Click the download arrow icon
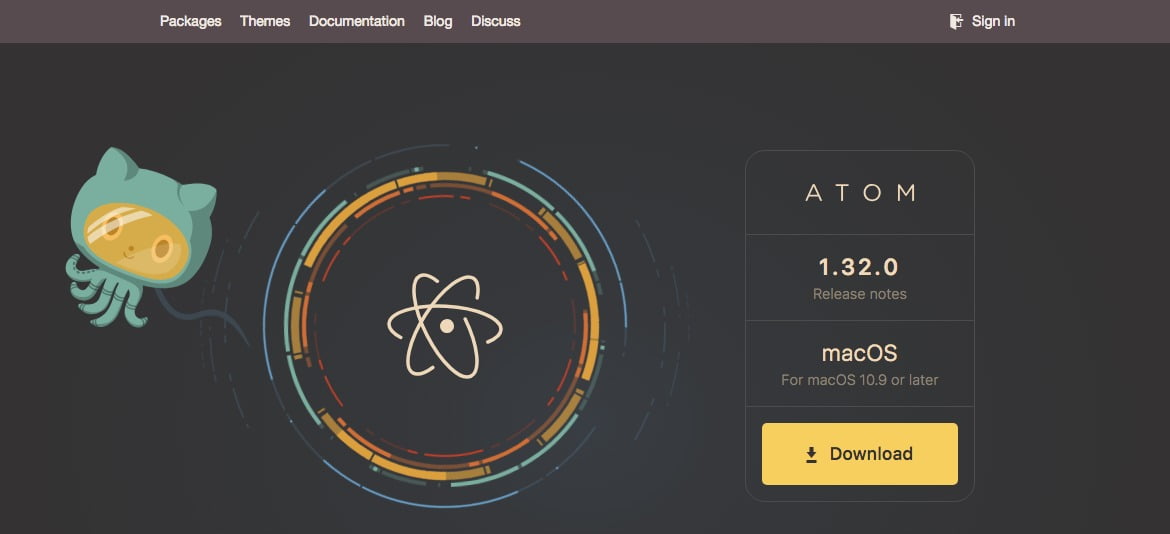The image size is (1170, 534). [812, 454]
